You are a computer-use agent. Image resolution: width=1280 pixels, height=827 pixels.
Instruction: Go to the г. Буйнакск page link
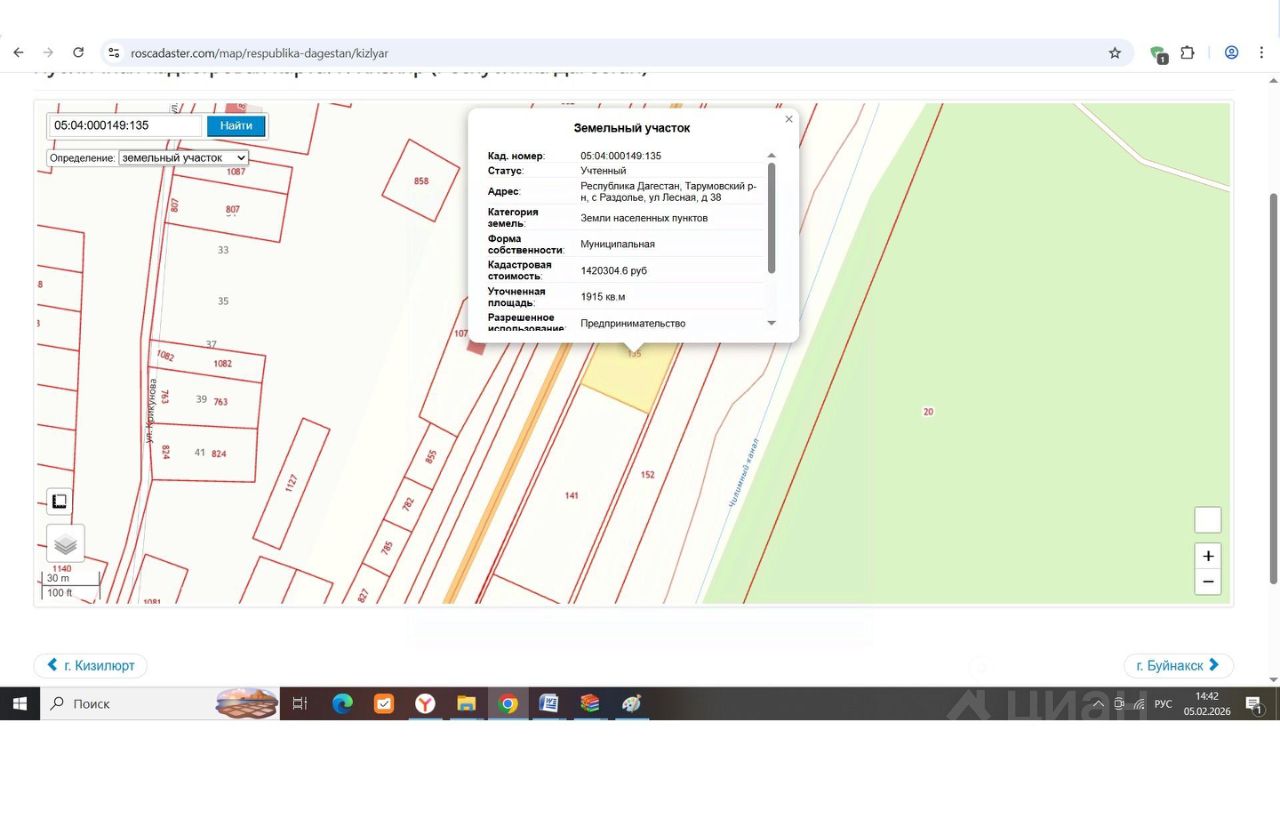click(1178, 665)
